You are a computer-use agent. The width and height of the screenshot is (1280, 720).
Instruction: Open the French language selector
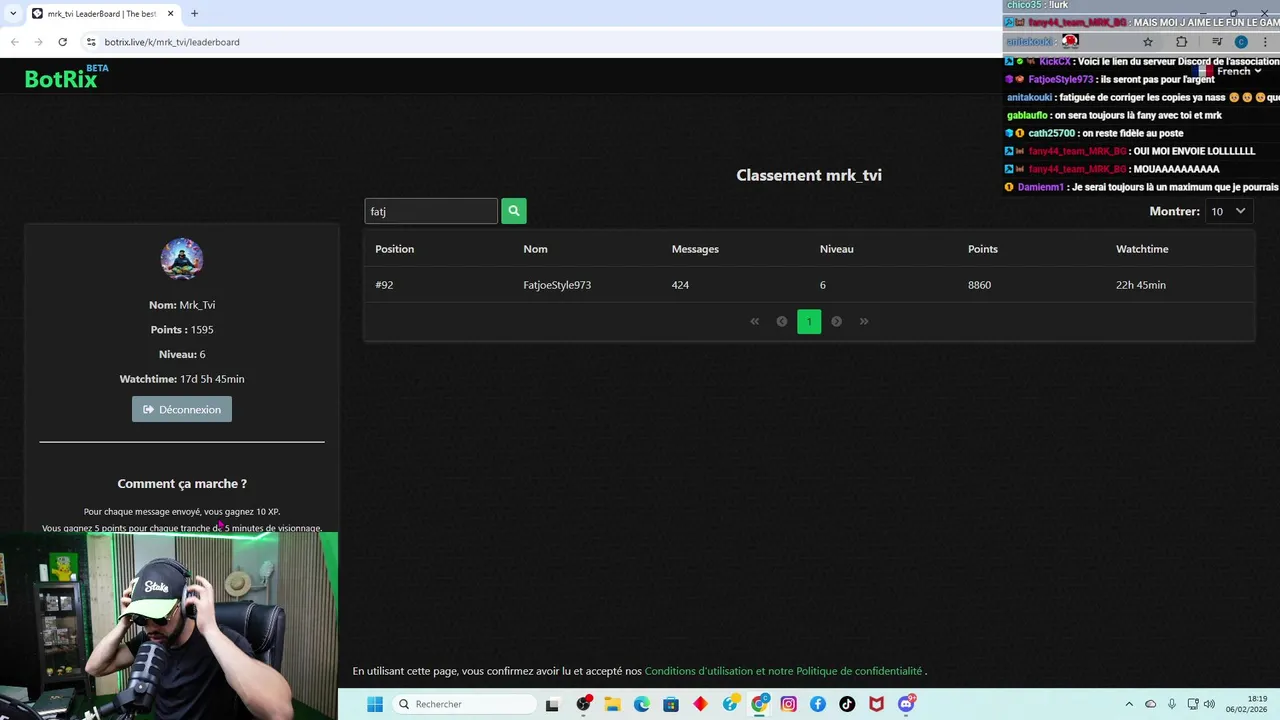(1231, 71)
